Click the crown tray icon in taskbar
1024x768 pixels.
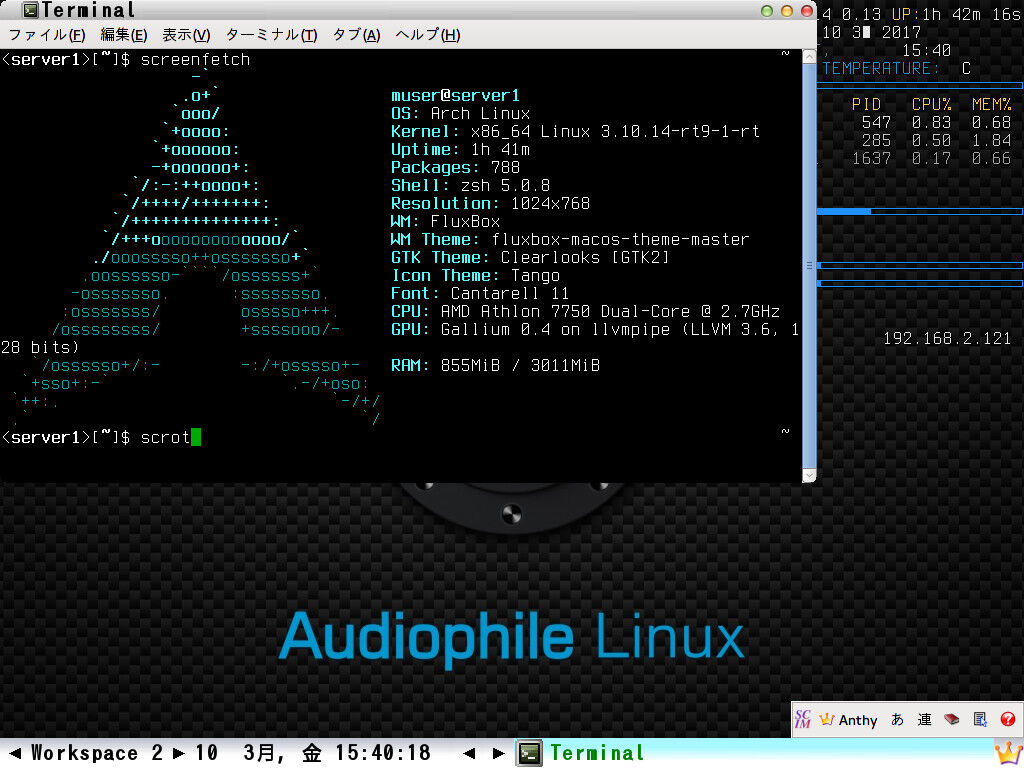1008,753
